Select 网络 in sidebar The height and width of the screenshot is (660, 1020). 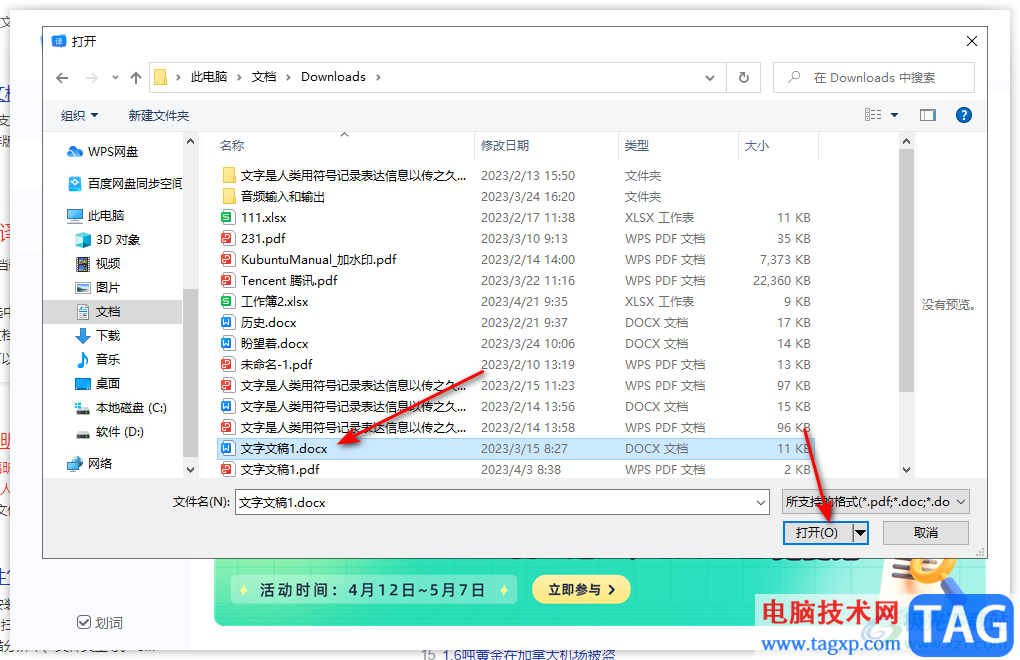click(x=90, y=463)
